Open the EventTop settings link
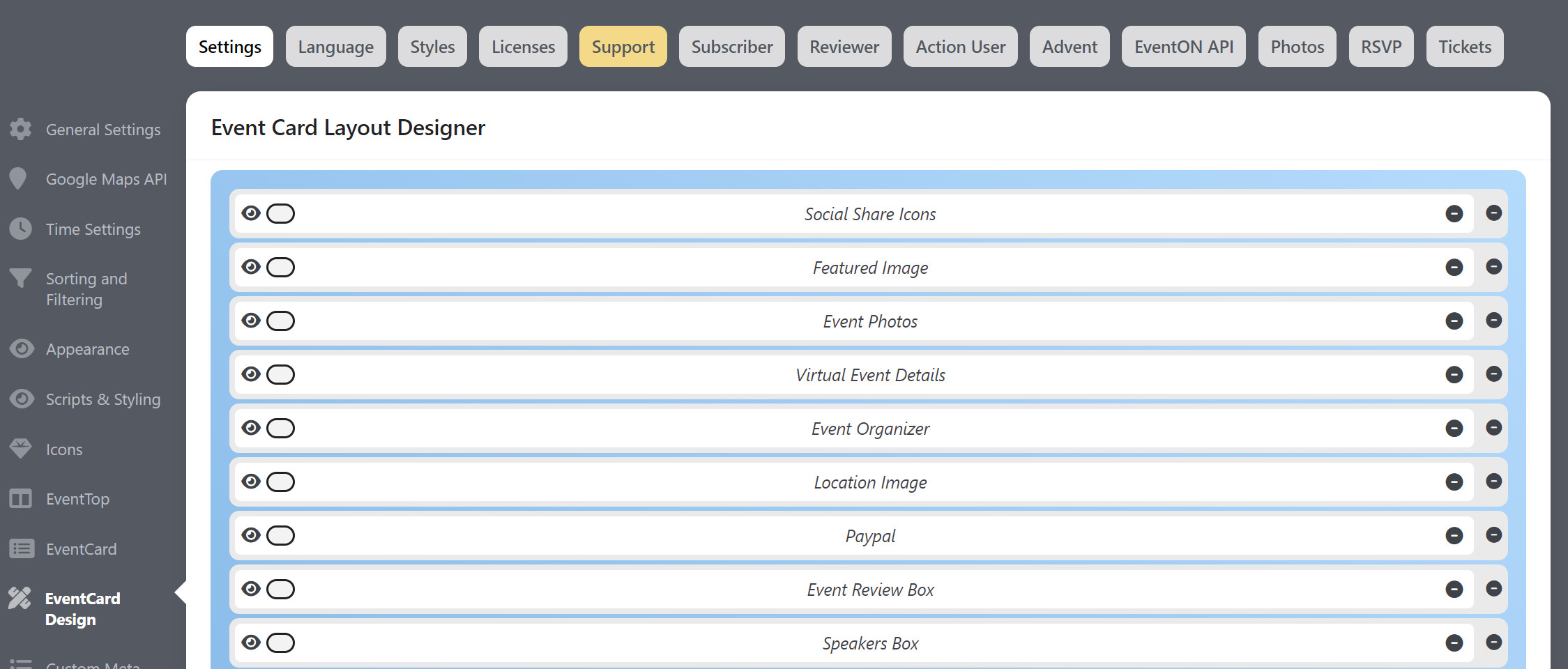This screenshot has width=1568, height=669. 77,499
